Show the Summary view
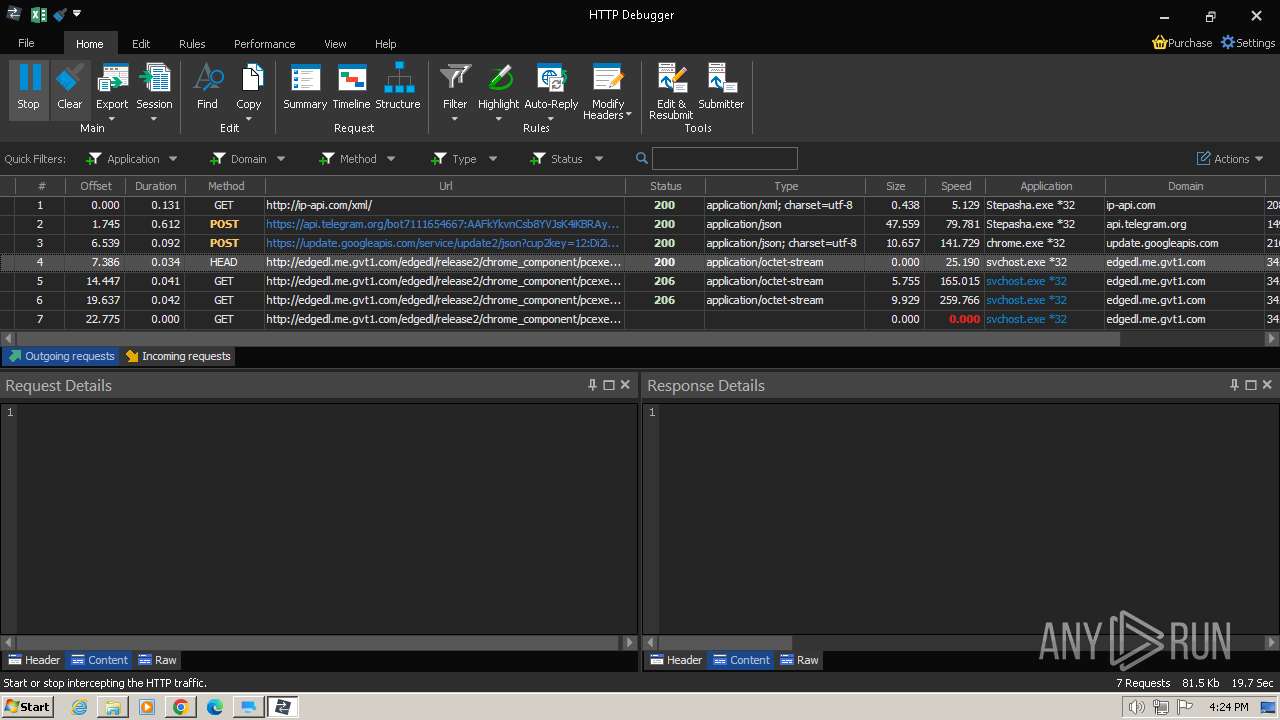The image size is (1280, 720). pos(305,88)
